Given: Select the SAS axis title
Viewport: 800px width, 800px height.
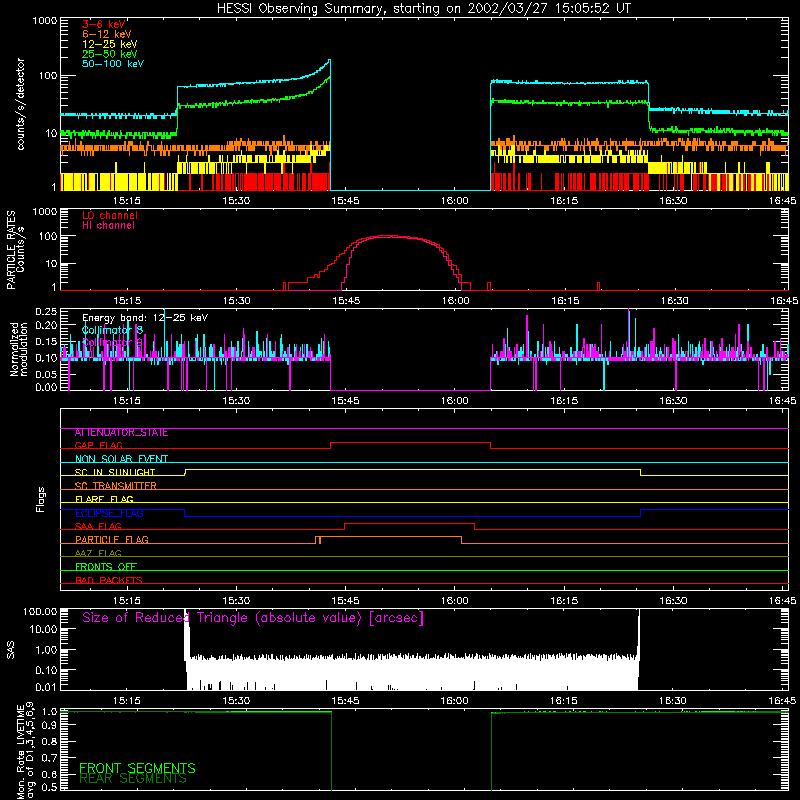Looking at the screenshot, I should (10, 650).
